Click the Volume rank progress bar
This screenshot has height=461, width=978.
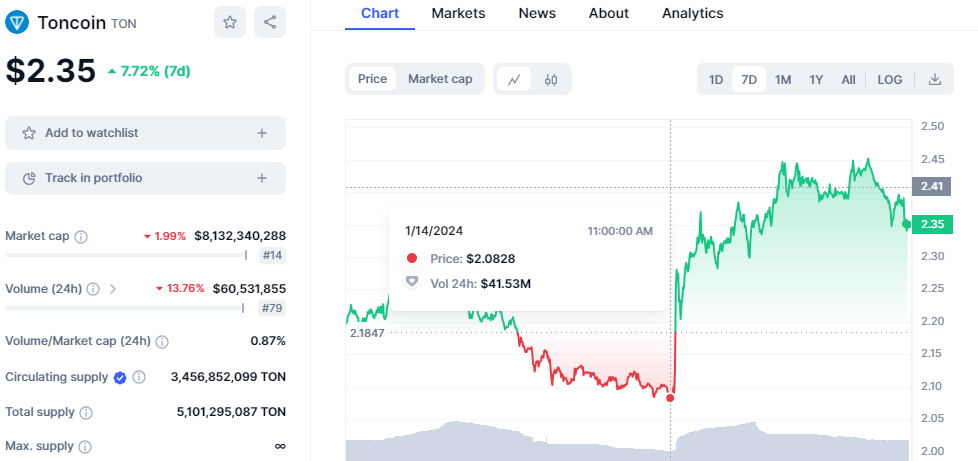pyautogui.click(x=125, y=308)
